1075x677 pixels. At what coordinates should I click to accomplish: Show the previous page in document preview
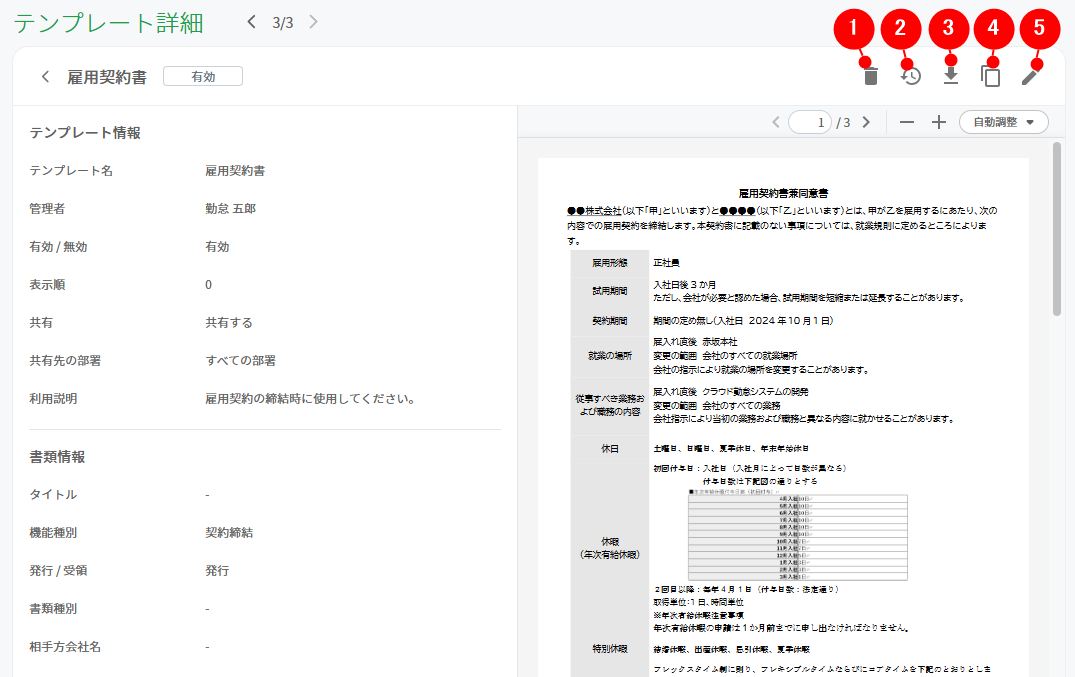775,122
